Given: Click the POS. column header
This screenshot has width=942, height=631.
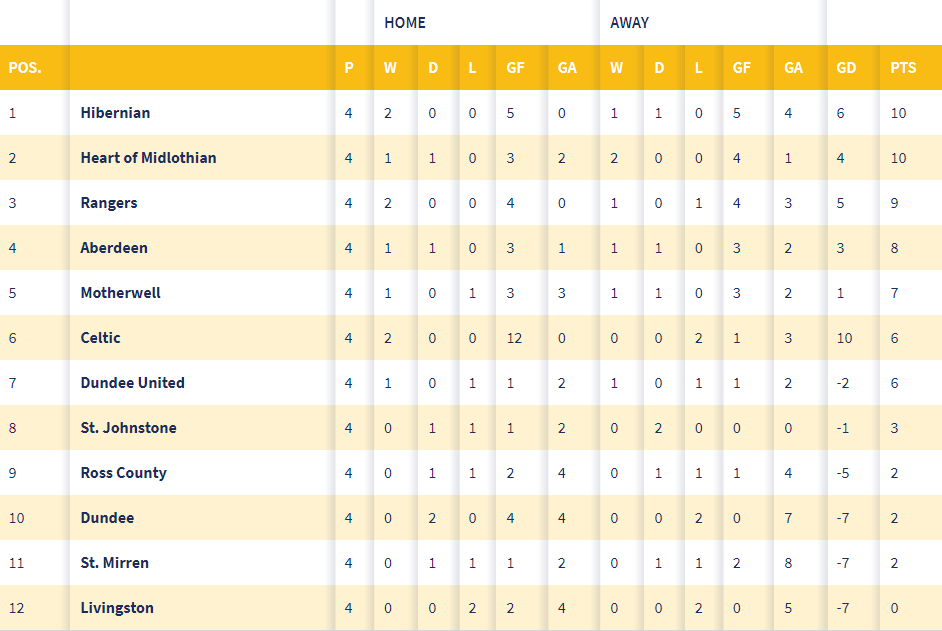Looking at the screenshot, I should coord(25,68).
